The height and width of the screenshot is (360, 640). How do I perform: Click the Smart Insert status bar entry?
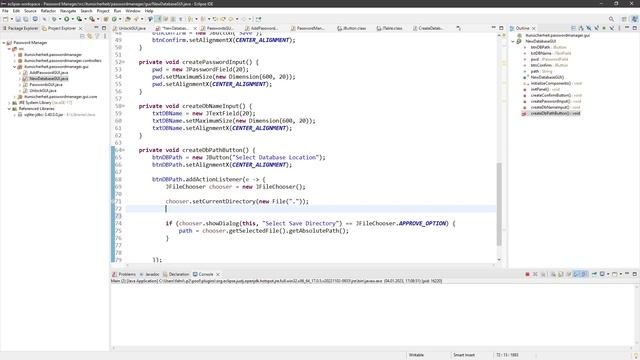pyautogui.click(x=464, y=355)
